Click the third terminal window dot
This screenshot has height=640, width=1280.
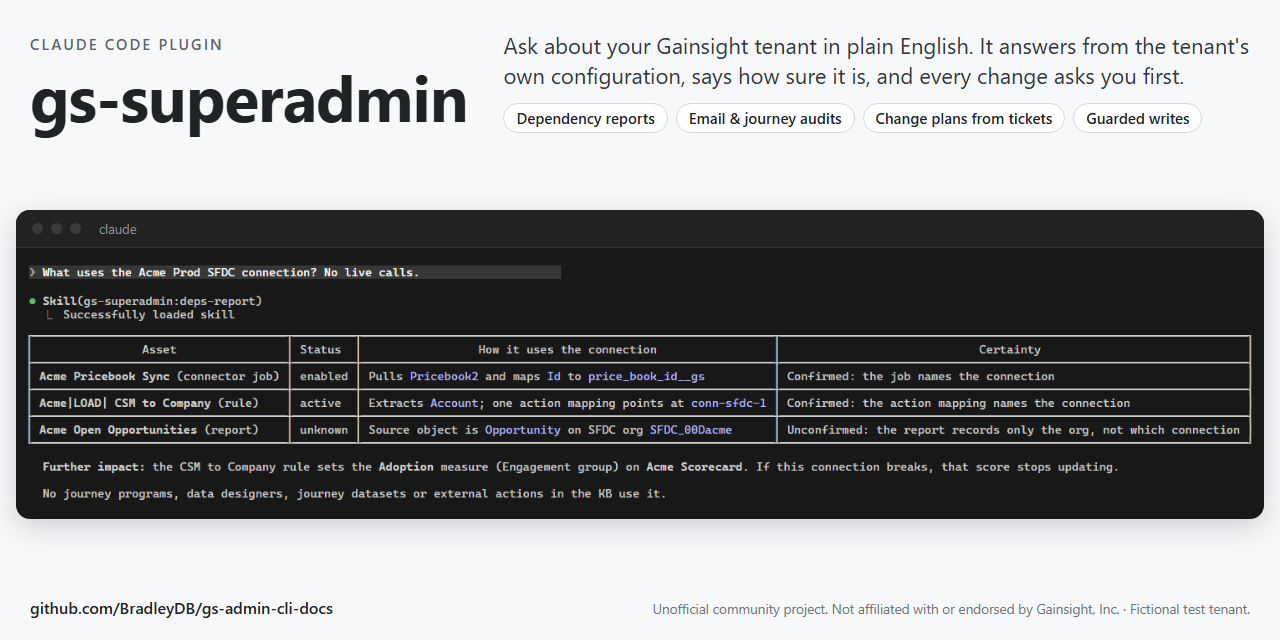click(x=75, y=229)
